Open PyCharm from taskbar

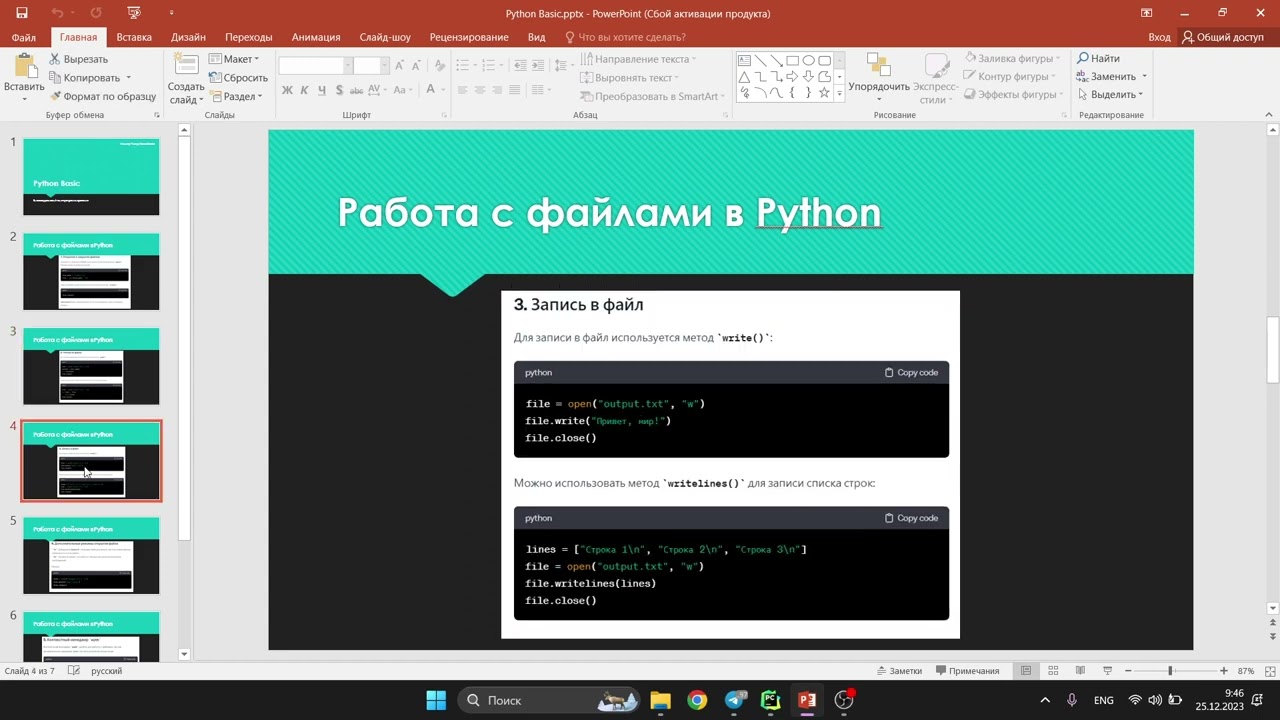770,700
